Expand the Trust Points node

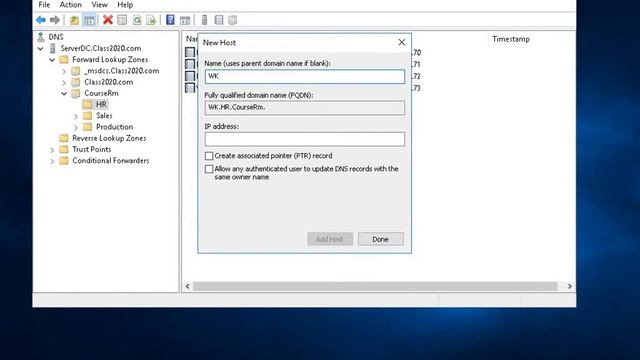[52, 150]
